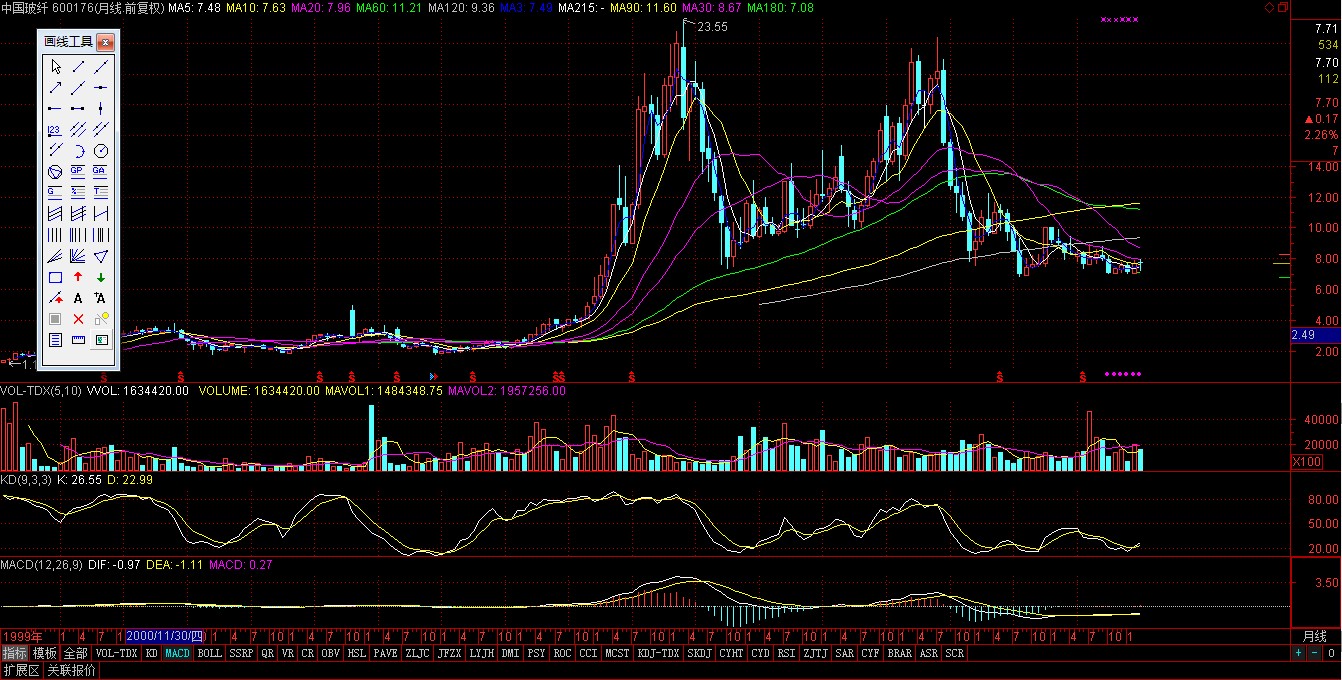Image resolution: width=1342 pixels, height=680 pixels.
Task: Switch to the MACD indicator tab
Action: tap(178, 653)
